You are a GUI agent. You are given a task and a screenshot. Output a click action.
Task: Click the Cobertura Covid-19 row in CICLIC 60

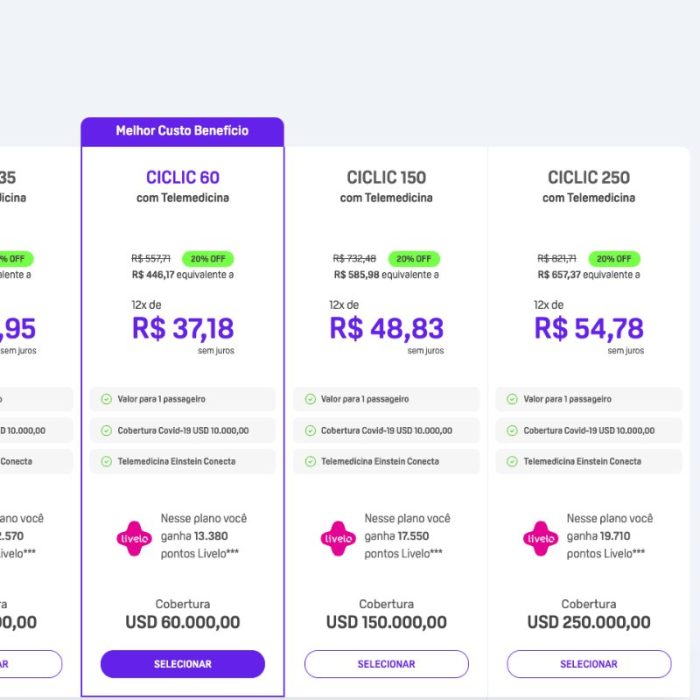183,430
